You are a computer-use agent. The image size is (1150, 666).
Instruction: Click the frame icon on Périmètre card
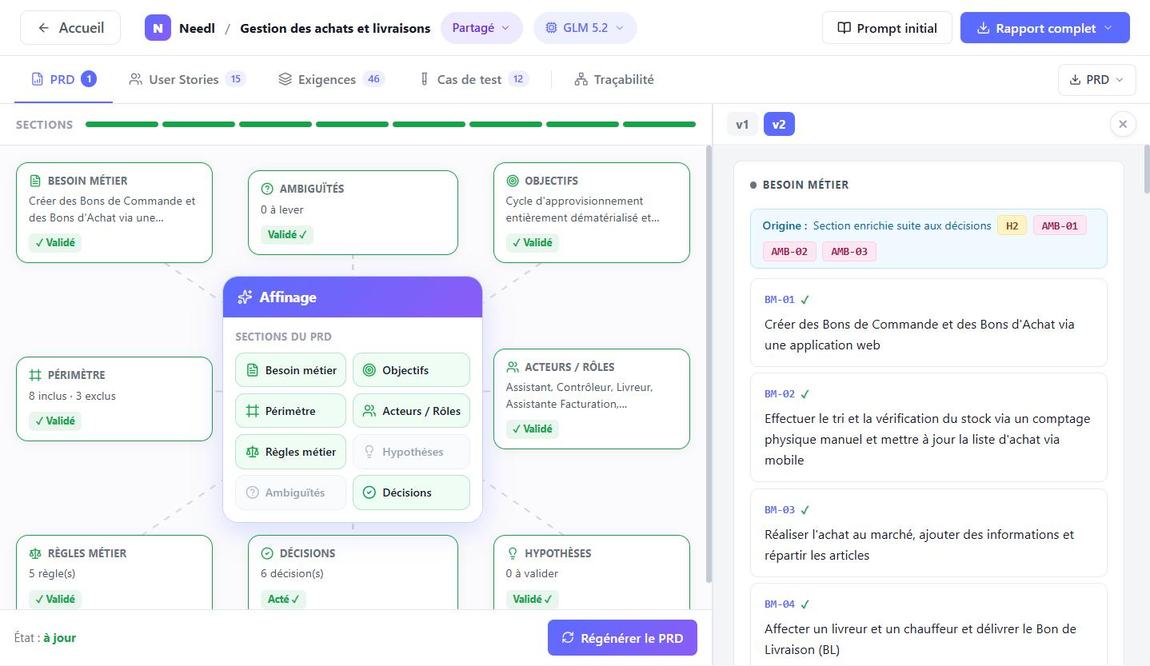[x=35, y=375]
